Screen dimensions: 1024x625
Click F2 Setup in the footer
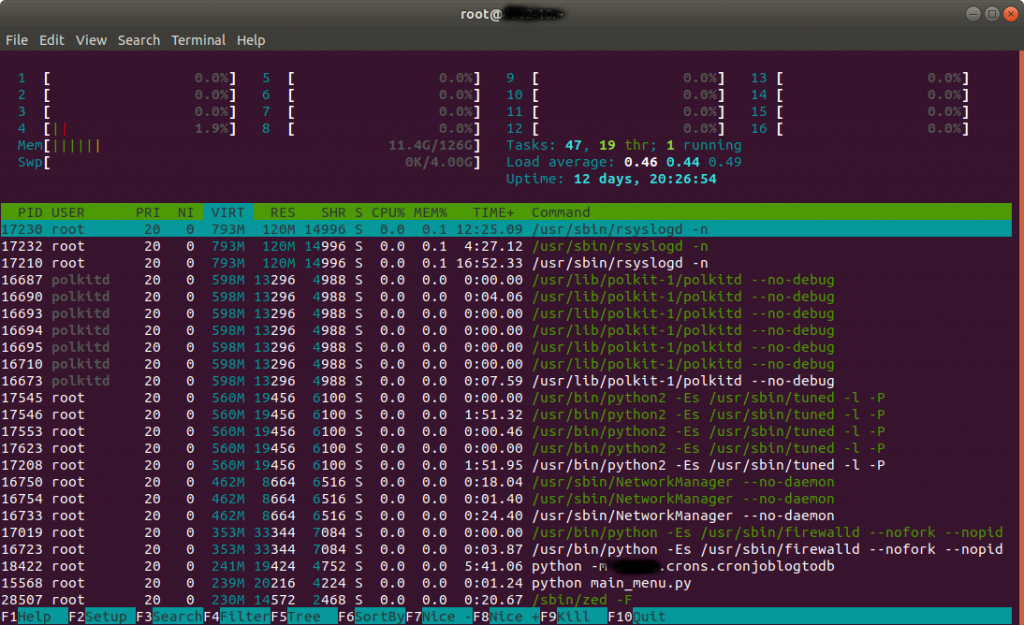tap(101, 617)
